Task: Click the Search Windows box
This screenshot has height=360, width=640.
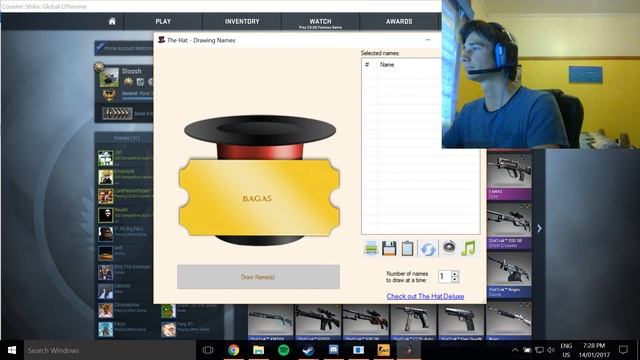Action: (110, 350)
